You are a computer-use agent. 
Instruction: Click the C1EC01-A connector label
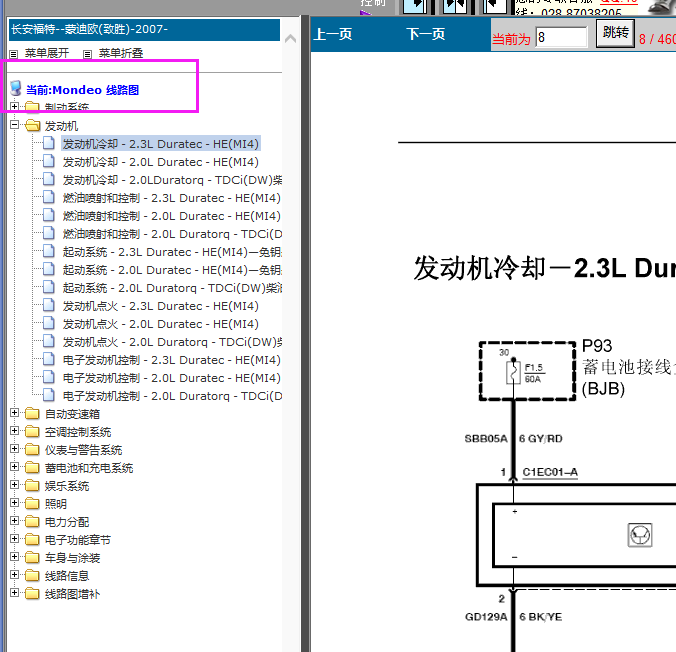coord(550,472)
